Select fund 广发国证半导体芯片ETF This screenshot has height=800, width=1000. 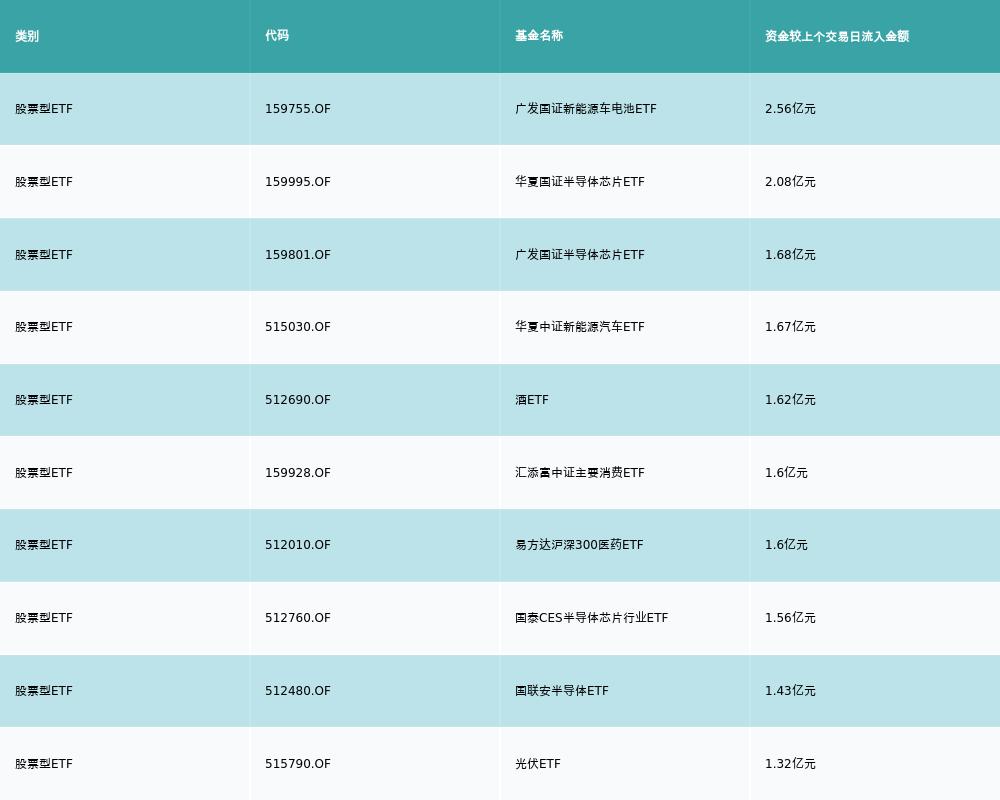click(580, 255)
